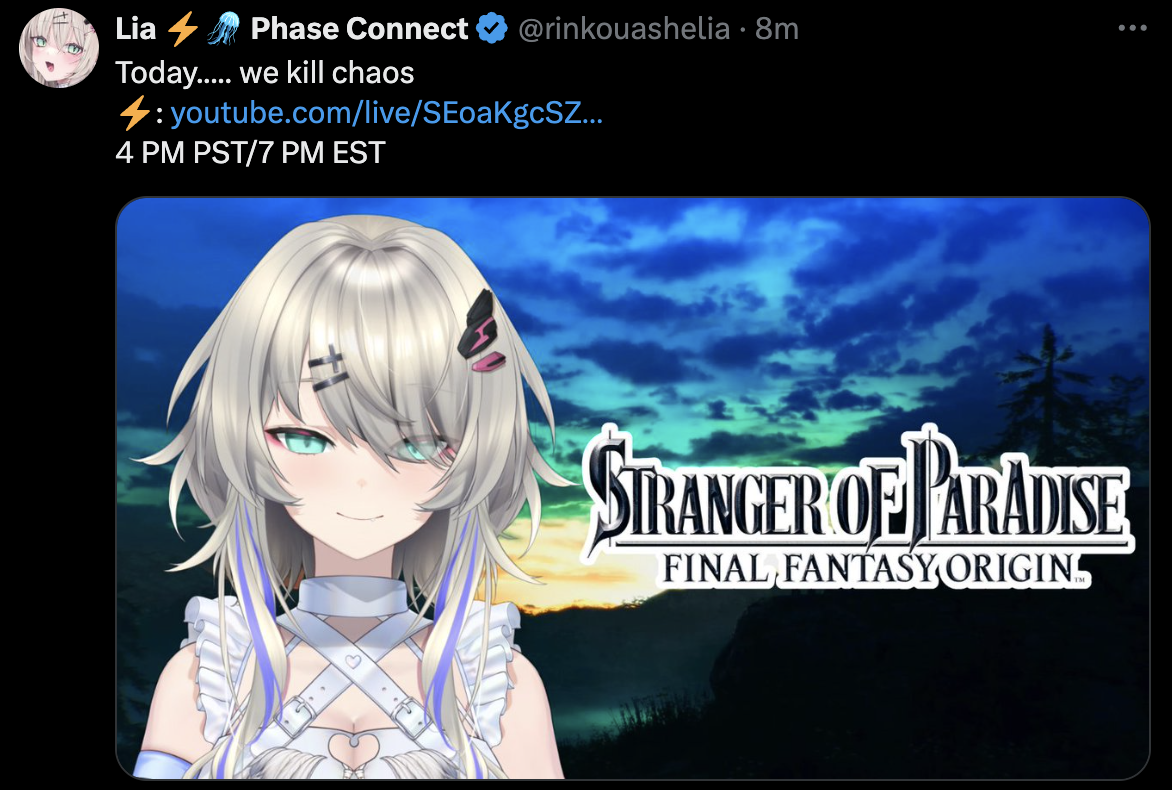1172x790 pixels.
Task: Click the lightning emoji before the YouTube link
Action: [135, 114]
